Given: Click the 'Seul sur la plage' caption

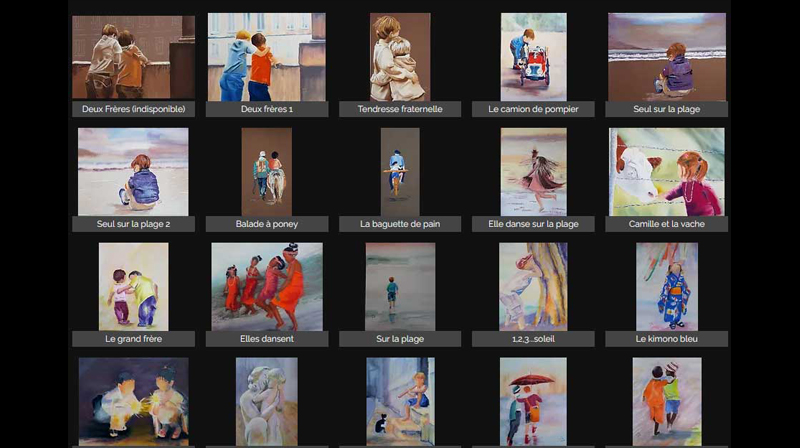Looking at the screenshot, I should (x=667, y=109).
